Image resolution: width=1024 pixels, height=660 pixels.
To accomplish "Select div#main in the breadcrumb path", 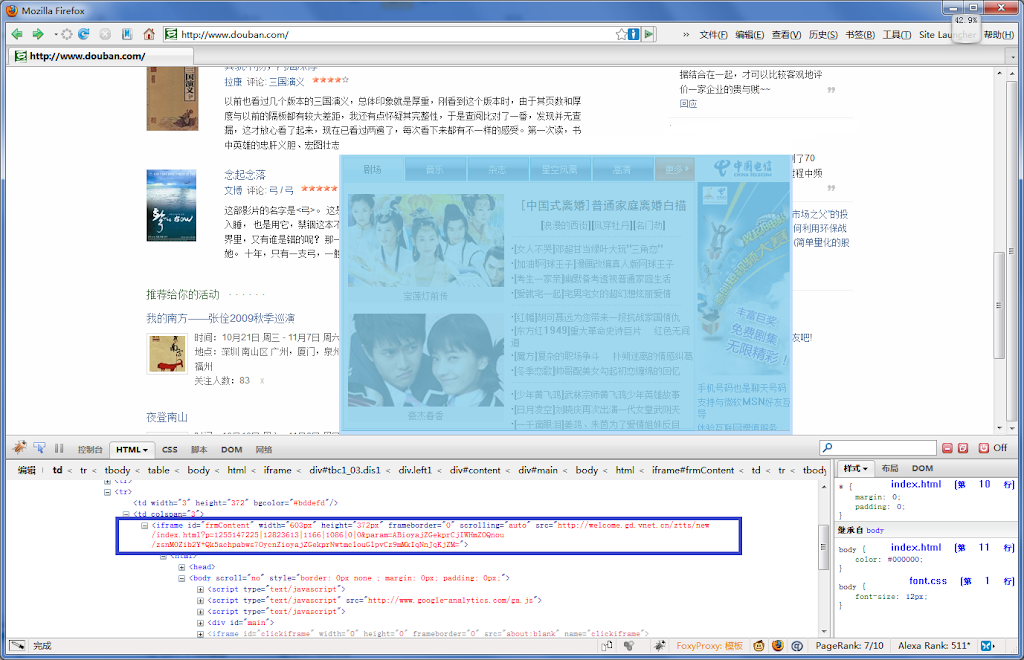I will (x=538, y=470).
